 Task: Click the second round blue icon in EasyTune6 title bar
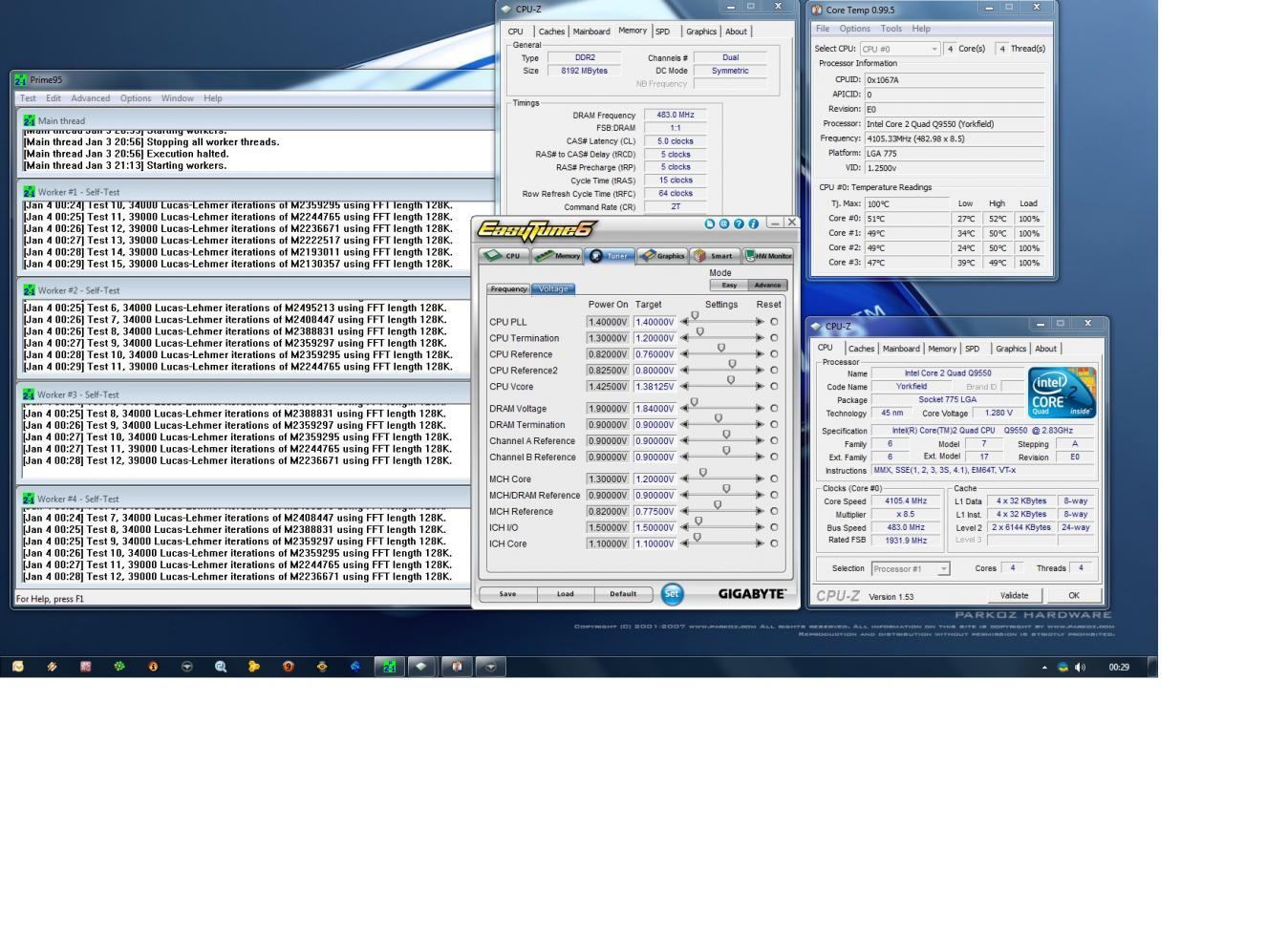723,223
